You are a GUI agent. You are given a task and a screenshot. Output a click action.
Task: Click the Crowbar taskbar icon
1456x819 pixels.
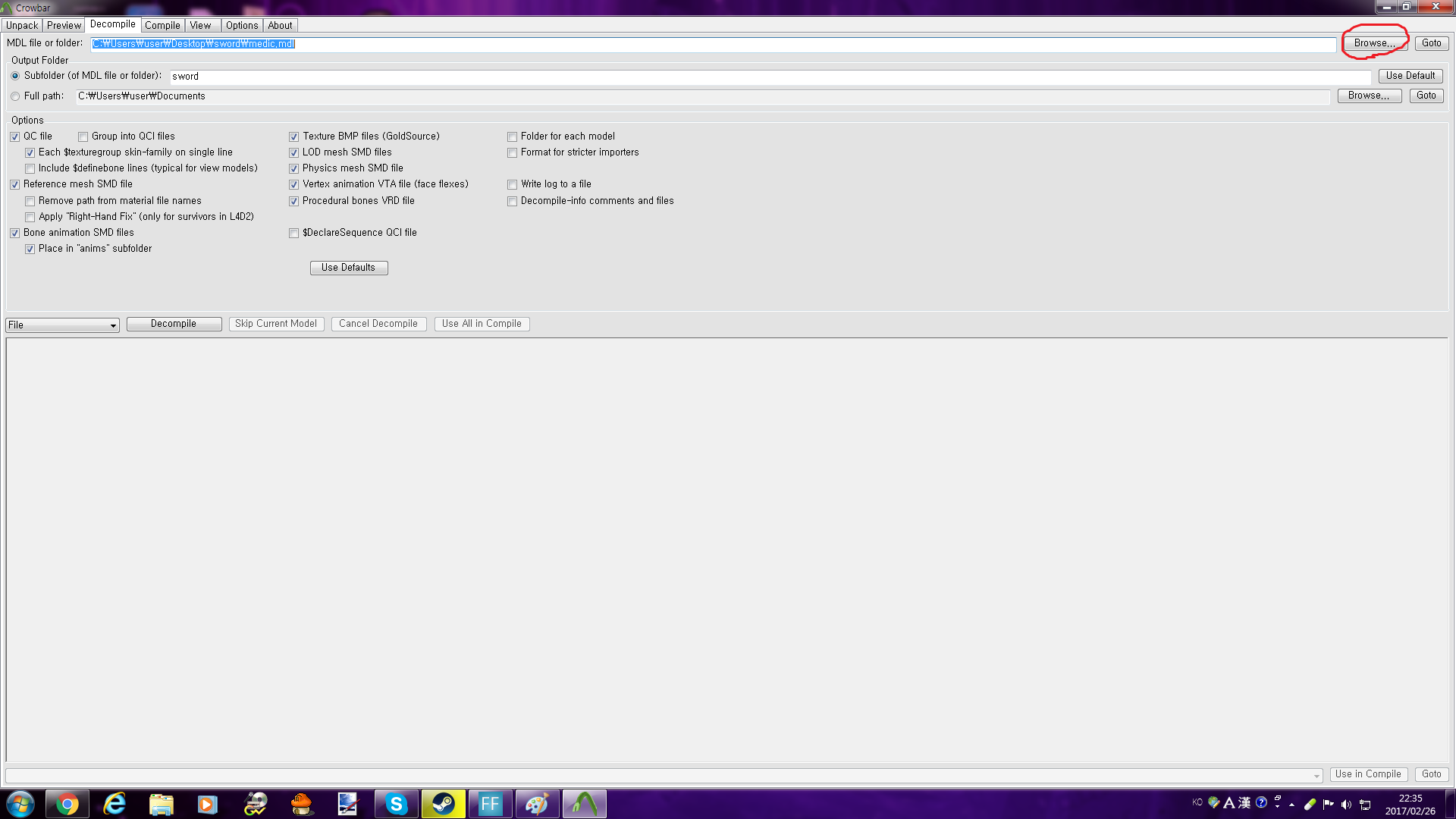(584, 804)
